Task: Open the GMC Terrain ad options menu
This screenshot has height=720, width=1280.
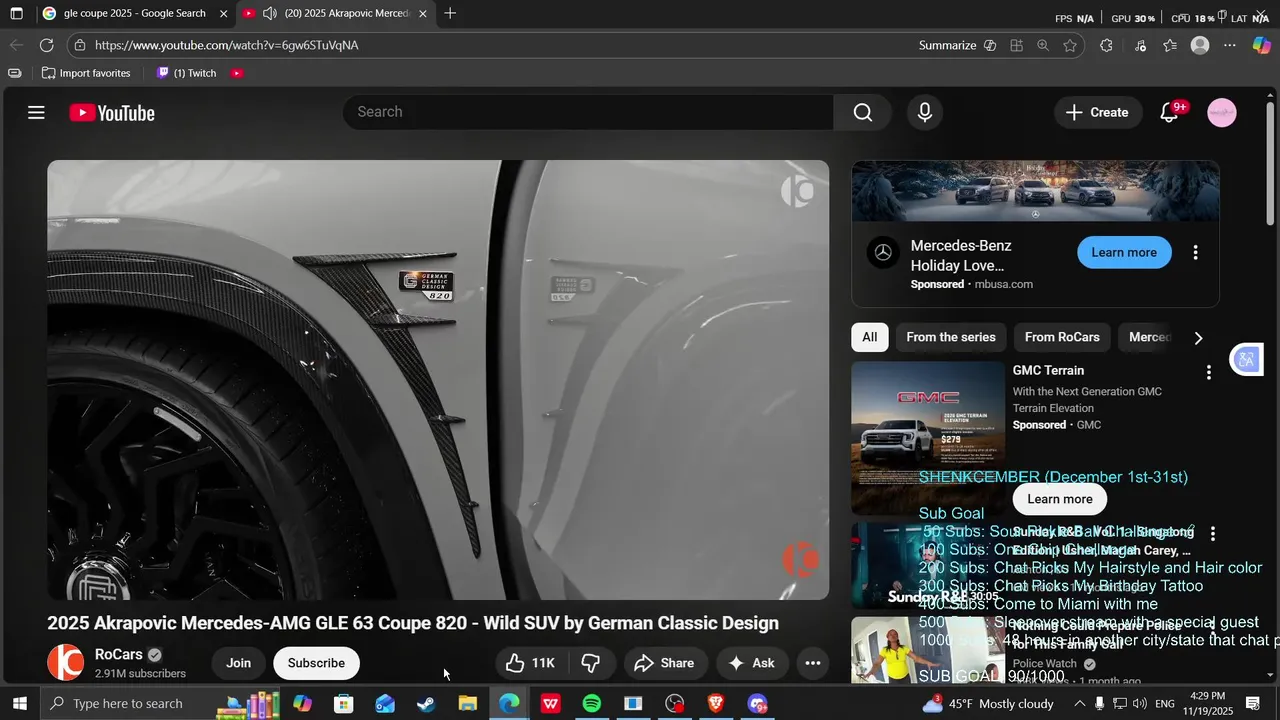Action: click(x=1208, y=372)
